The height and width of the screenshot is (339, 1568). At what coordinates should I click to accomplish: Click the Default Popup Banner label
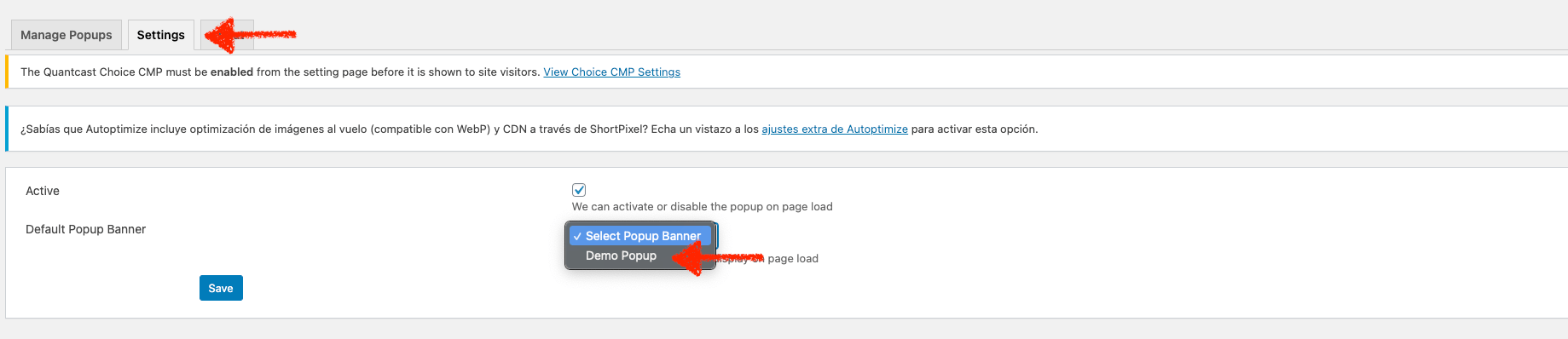pos(85,229)
